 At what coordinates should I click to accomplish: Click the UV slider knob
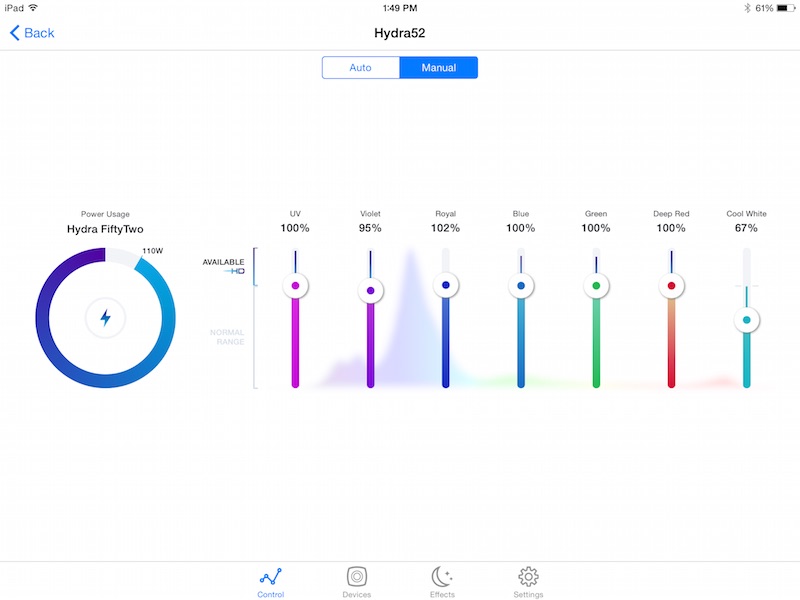295,286
